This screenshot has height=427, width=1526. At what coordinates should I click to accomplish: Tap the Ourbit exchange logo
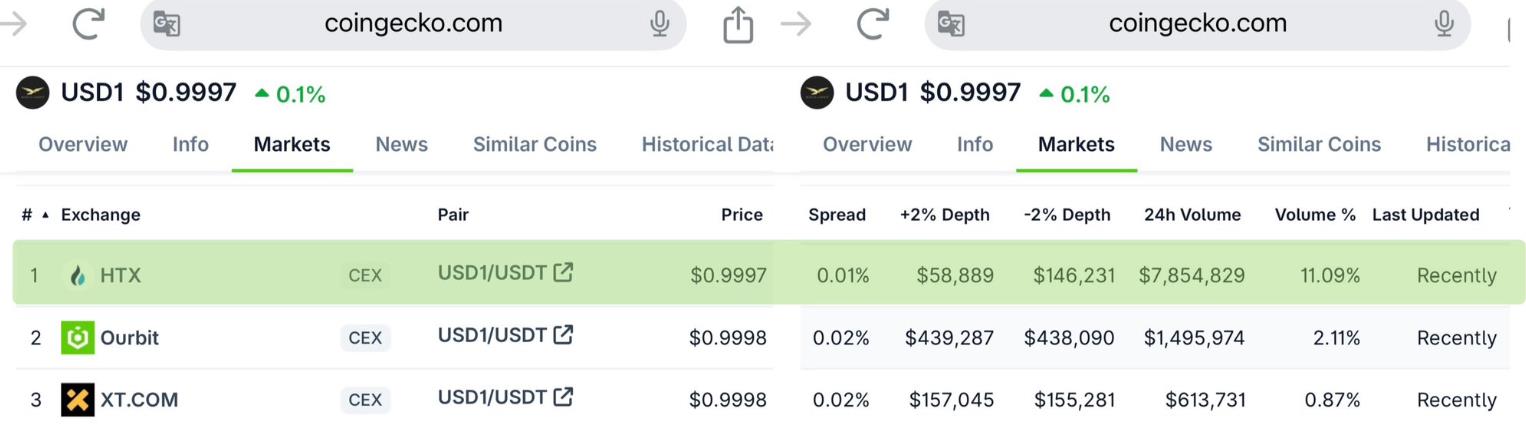coord(77,338)
